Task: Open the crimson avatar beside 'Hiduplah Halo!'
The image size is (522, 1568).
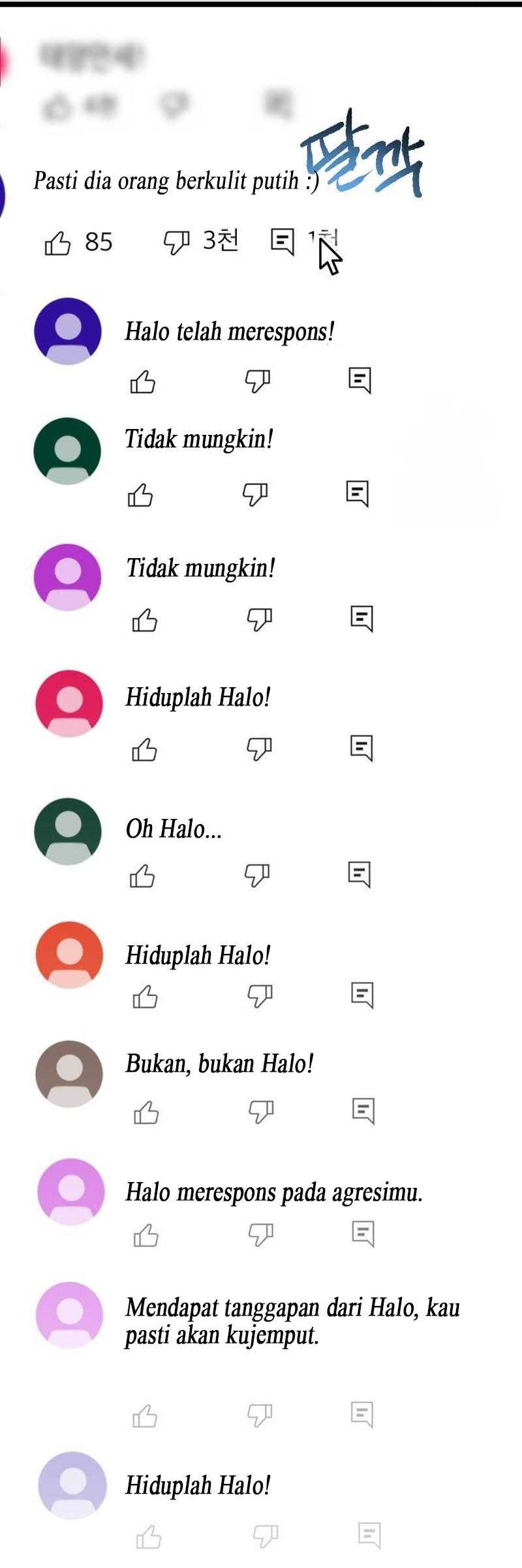Action: click(69, 703)
